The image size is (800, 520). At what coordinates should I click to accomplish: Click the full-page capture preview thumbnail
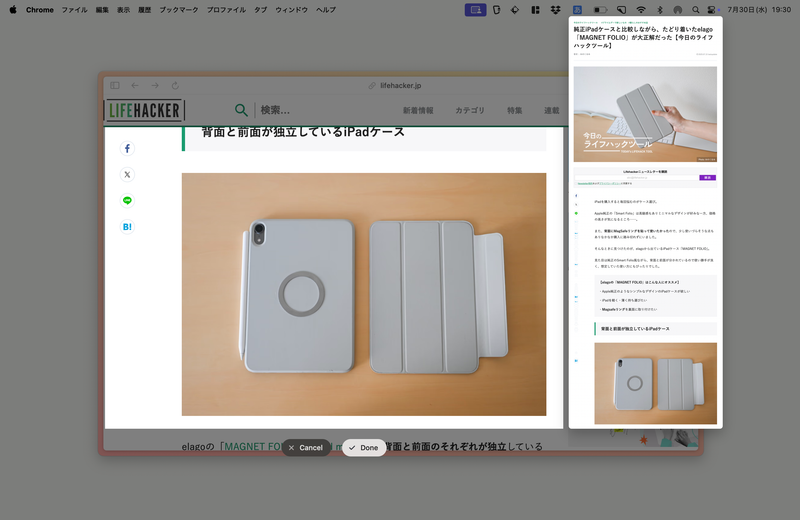tap(645, 220)
